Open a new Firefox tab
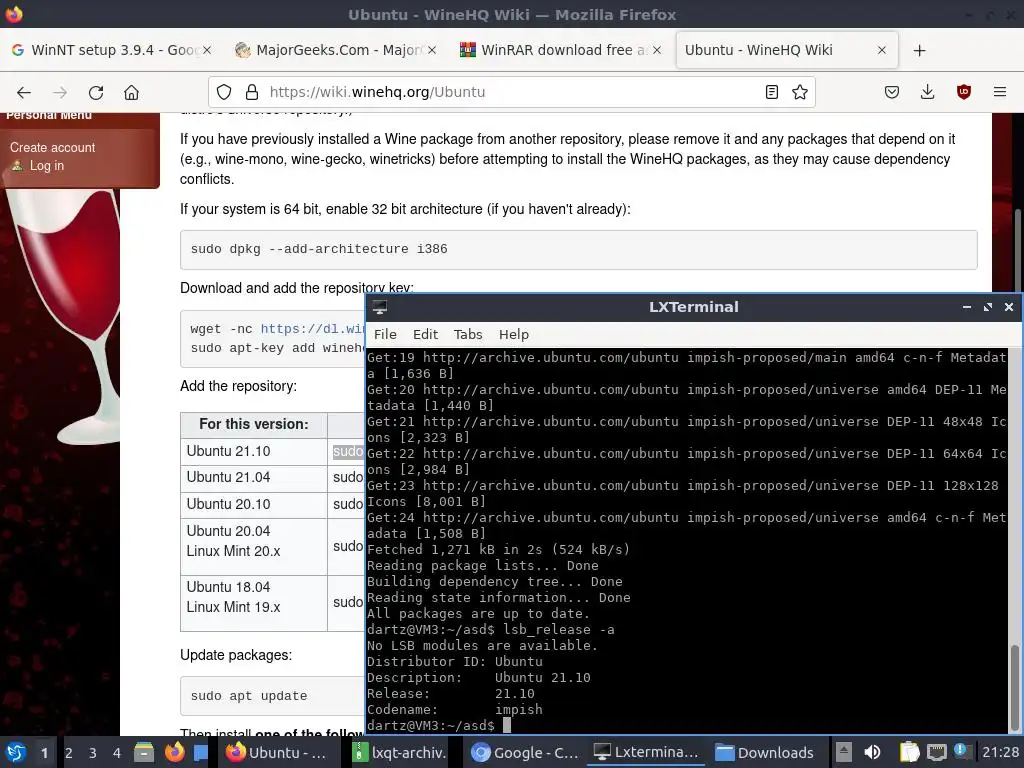This screenshot has width=1024, height=768. (920, 50)
